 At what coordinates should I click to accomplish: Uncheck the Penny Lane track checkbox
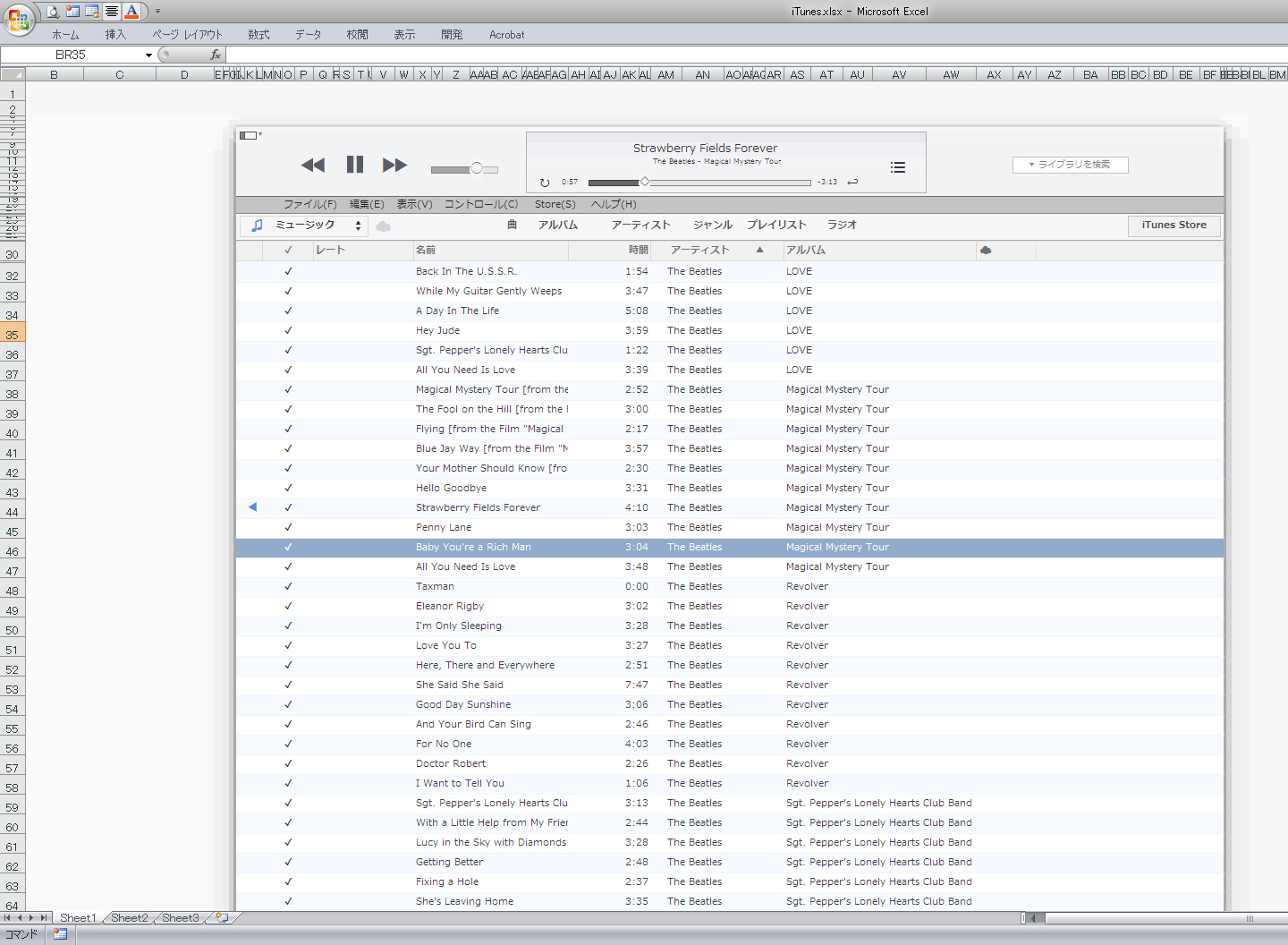pyautogui.click(x=288, y=527)
